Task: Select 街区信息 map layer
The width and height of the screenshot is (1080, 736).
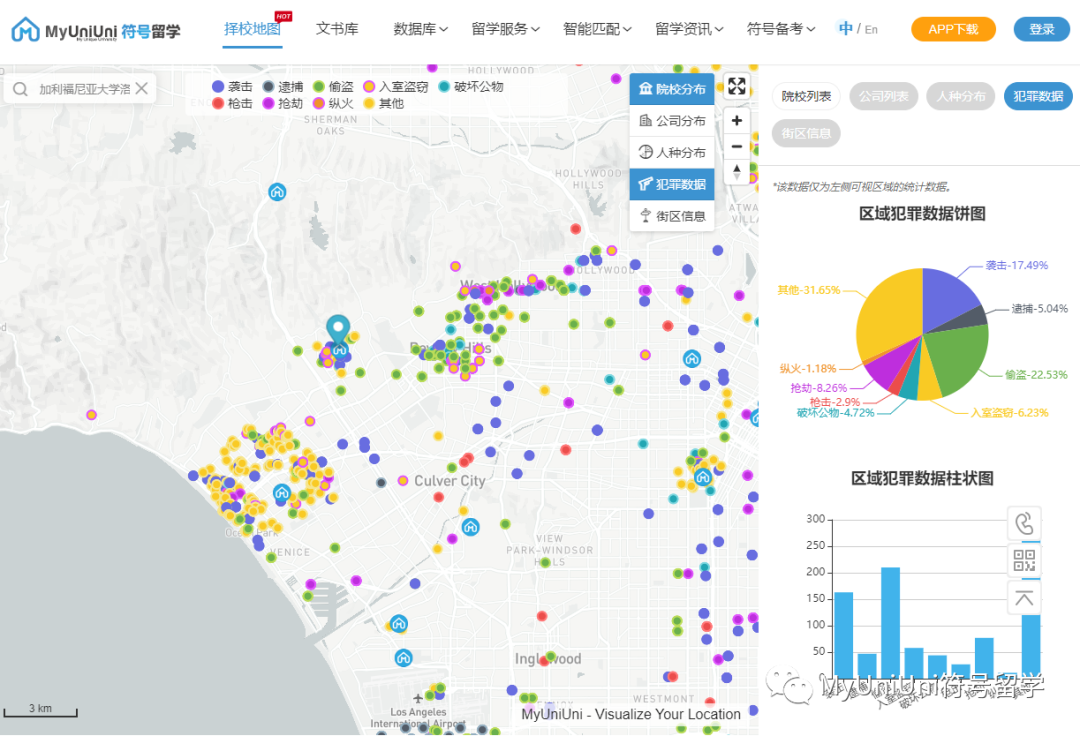Action: 672,216
